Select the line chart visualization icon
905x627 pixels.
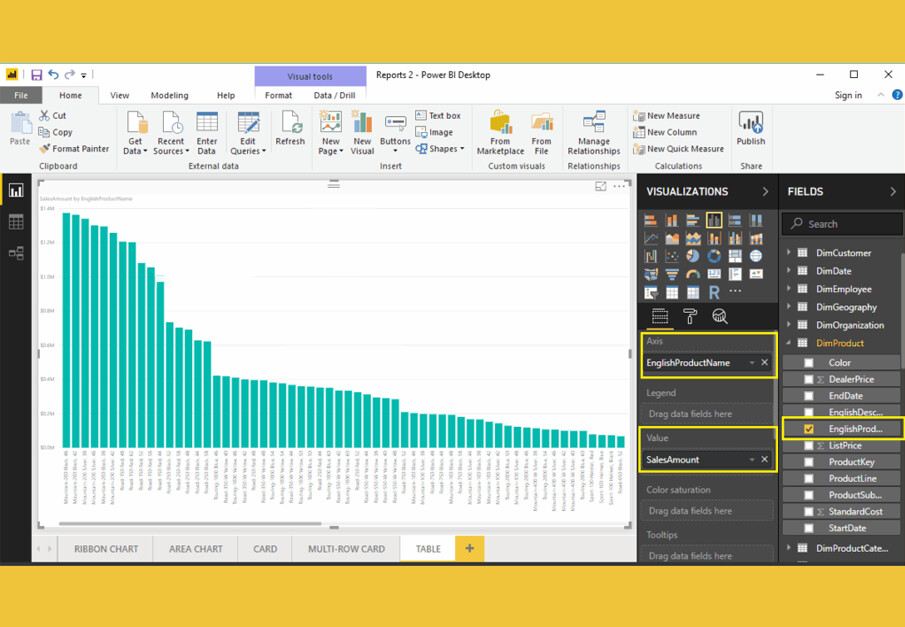pyautogui.click(x=650, y=238)
